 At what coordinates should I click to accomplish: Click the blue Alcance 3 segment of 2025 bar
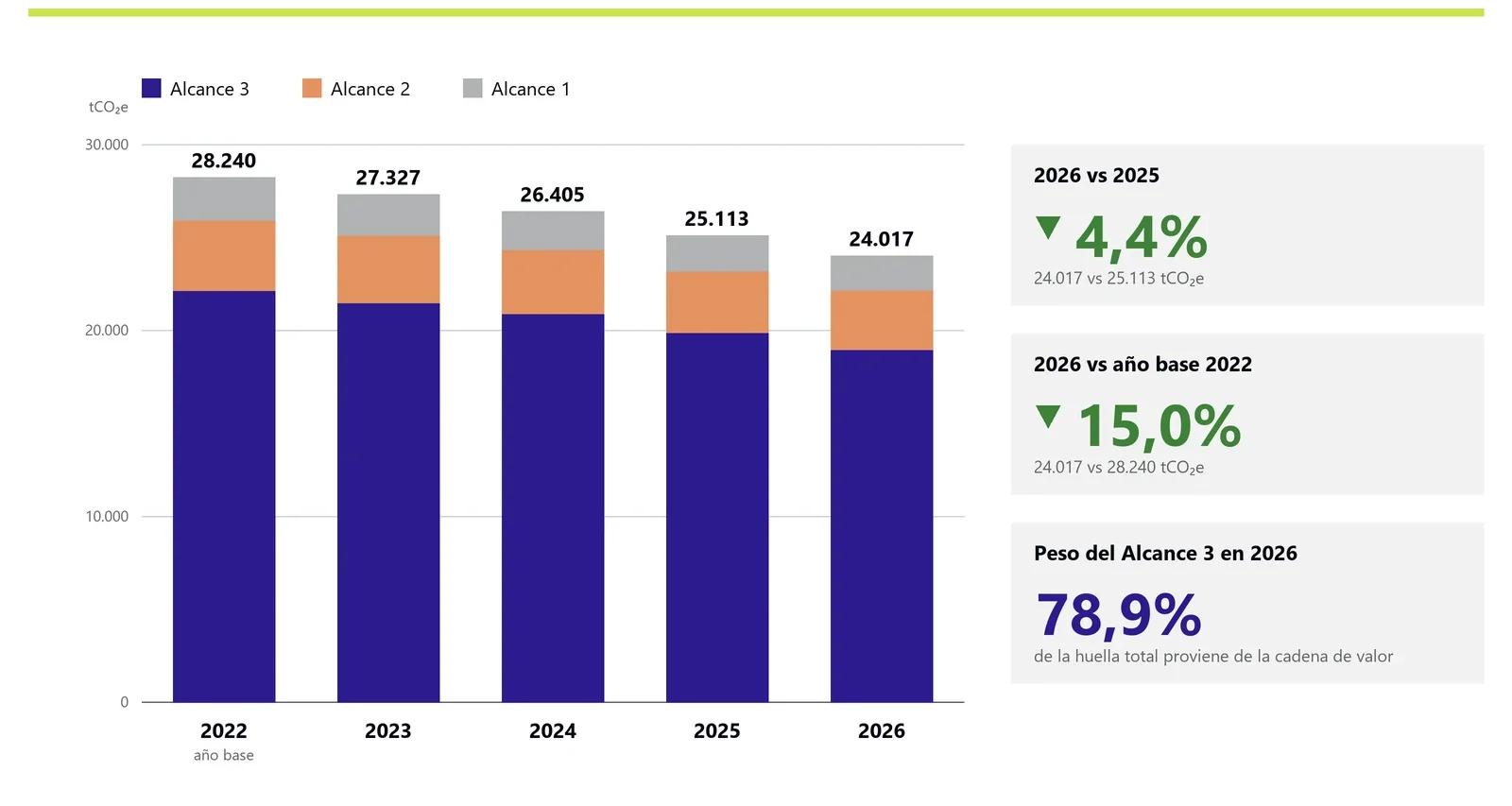[x=717, y=518]
